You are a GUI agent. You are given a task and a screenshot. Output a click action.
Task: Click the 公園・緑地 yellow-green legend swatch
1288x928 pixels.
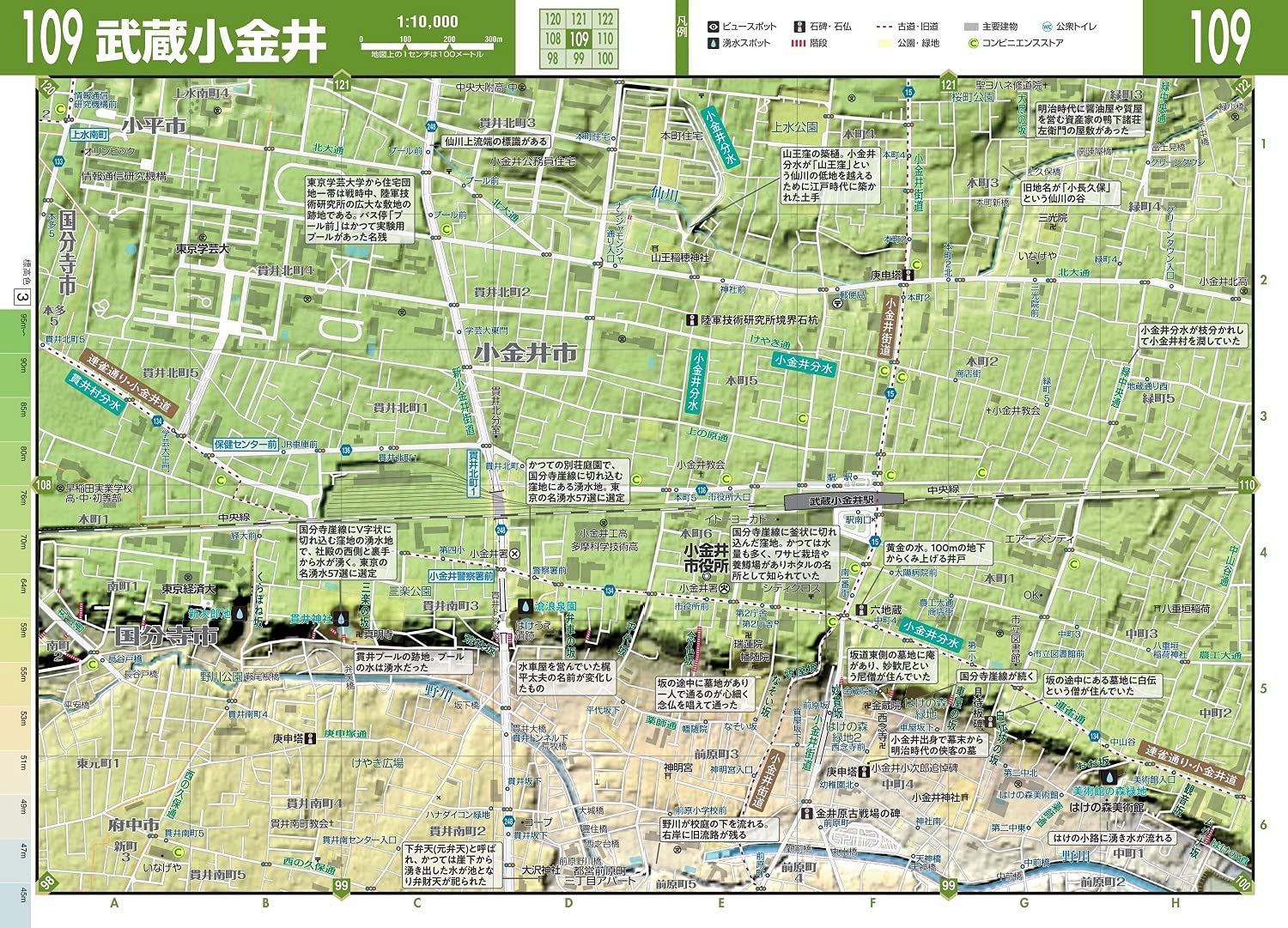coord(884,43)
